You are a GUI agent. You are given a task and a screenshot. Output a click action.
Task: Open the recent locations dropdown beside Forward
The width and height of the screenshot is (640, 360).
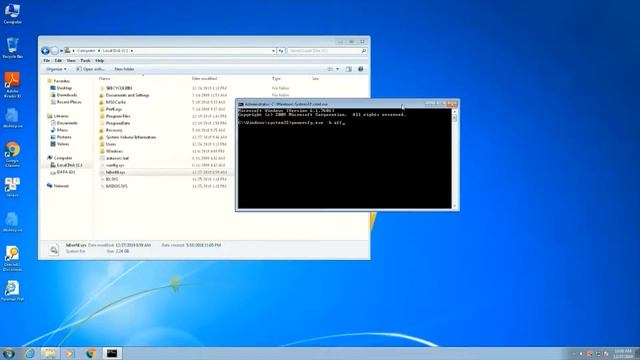(x=61, y=51)
